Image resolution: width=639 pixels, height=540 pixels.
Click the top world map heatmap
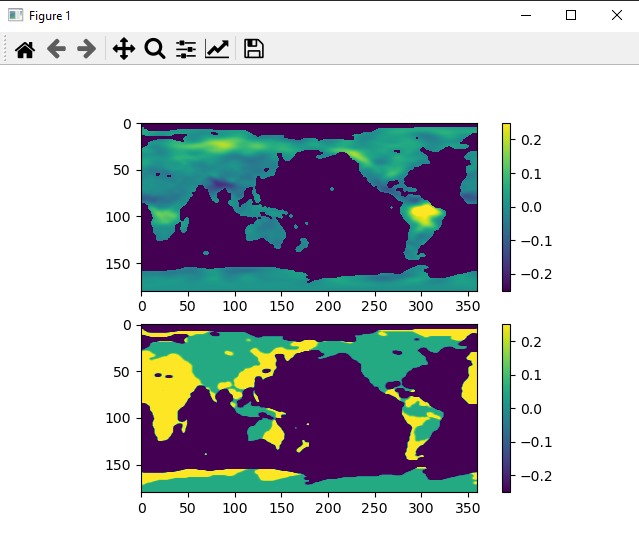309,207
